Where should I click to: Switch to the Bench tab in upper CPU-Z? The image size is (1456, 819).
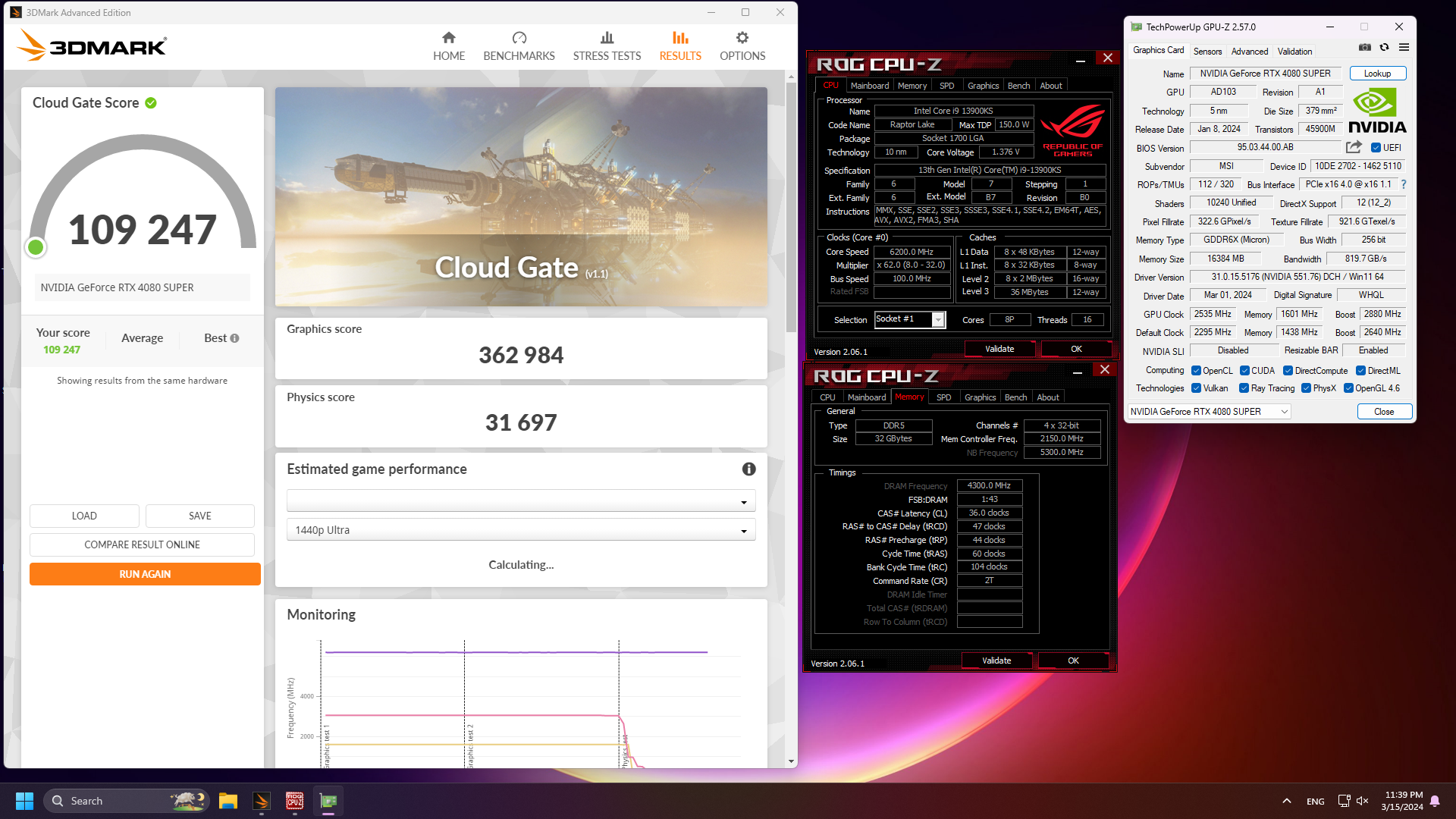tap(1018, 86)
